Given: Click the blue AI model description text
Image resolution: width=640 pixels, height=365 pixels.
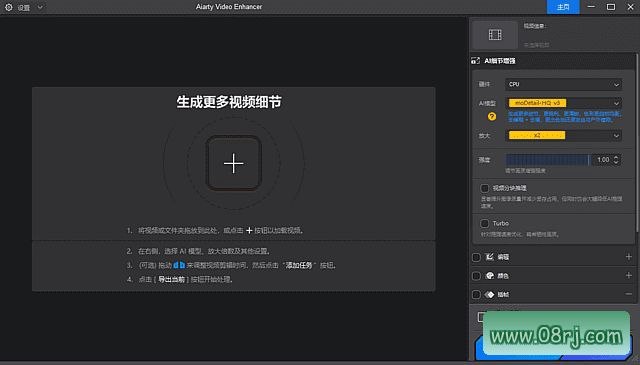Looking at the screenshot, I should [x=564, y=117].
